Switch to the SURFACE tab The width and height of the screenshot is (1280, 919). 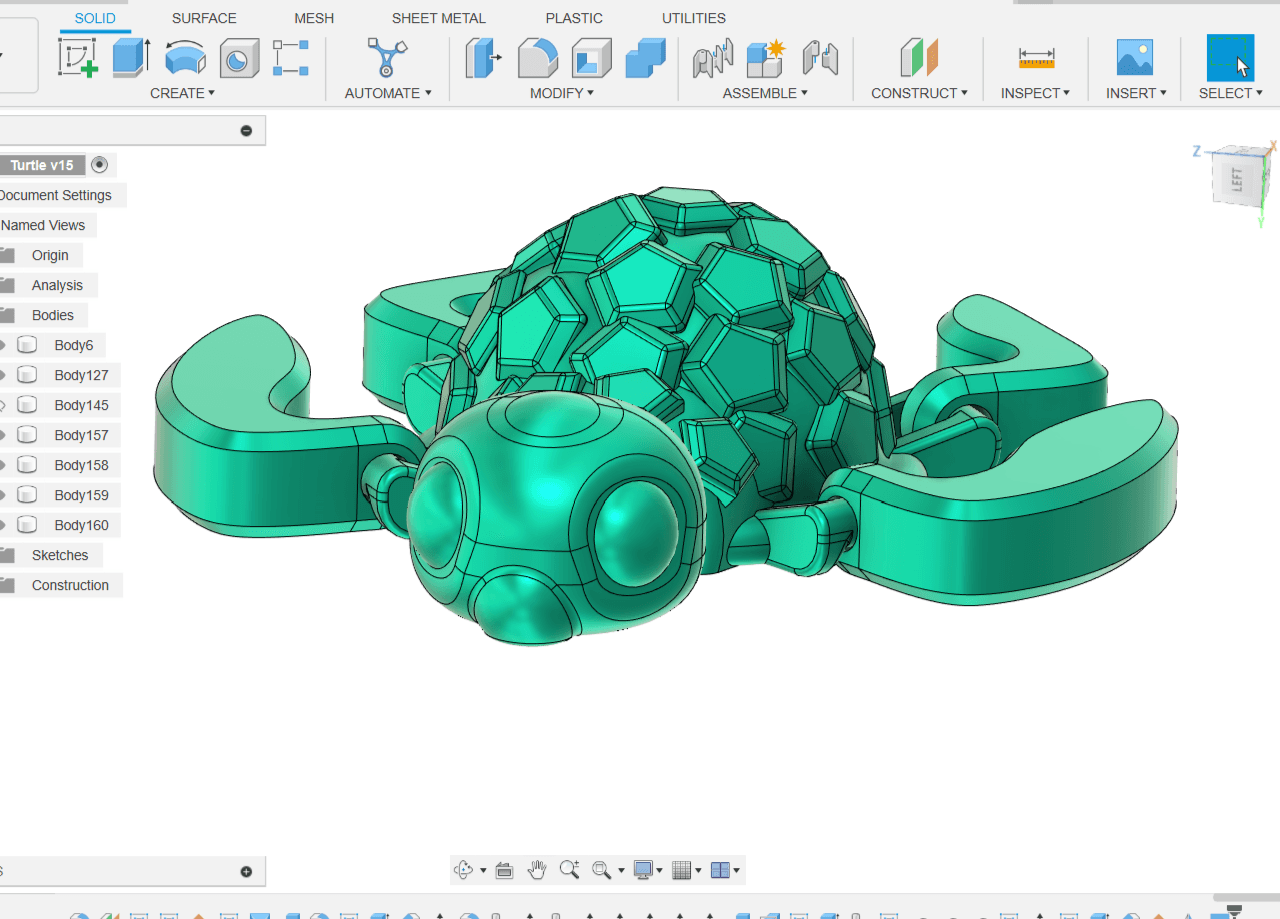tap(204, 18)
